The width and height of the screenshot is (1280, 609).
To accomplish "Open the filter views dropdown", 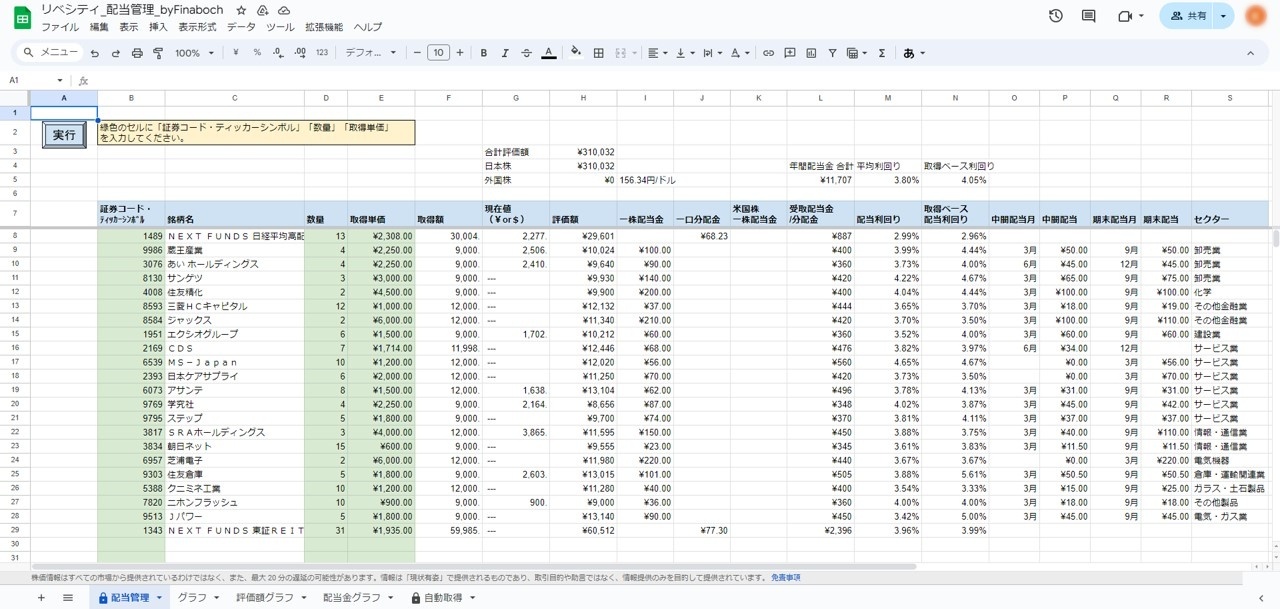I will pyautogui.click(x=856, y=53).
